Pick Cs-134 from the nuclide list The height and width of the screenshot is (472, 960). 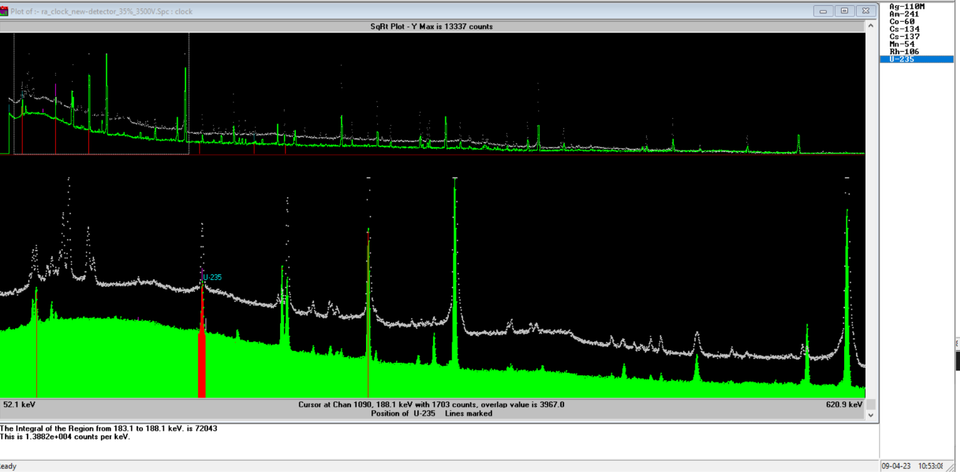pos(903,29)
